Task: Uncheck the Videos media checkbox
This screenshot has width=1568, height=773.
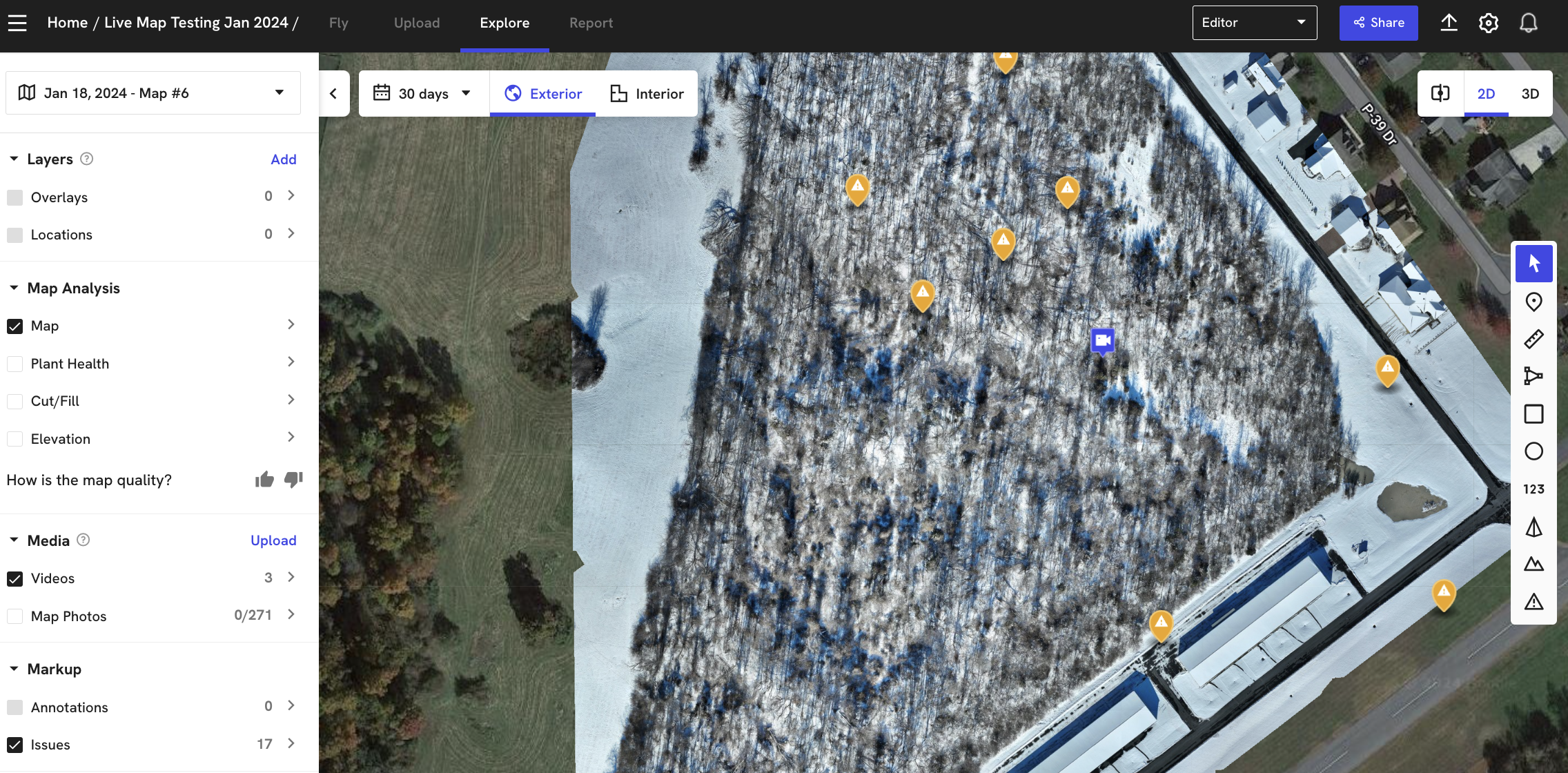Action: [14, 578]
